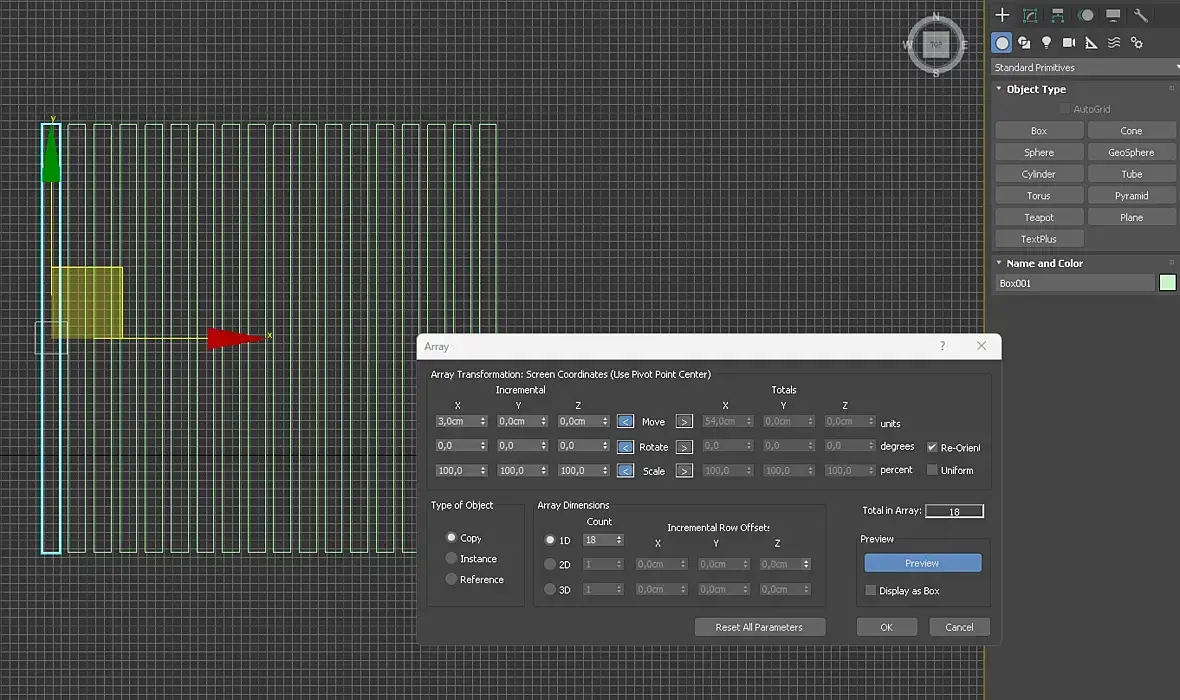Choose the 2D array dimension
The height and width of the screenshot is (700, 1180).
click(x=550, y=564)
